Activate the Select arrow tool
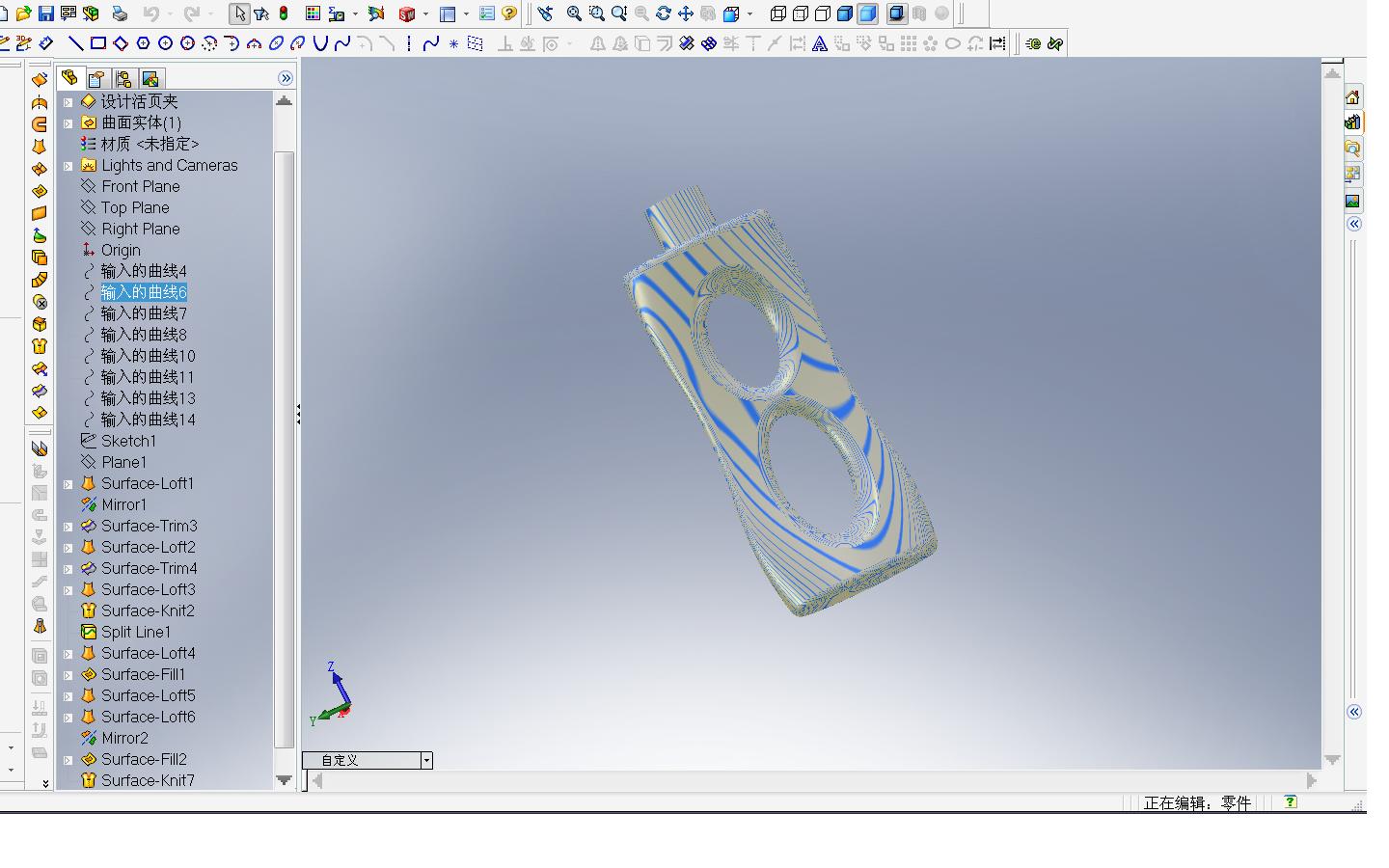This screenshot has width=1389, height=868. click(x=239, y=14)
